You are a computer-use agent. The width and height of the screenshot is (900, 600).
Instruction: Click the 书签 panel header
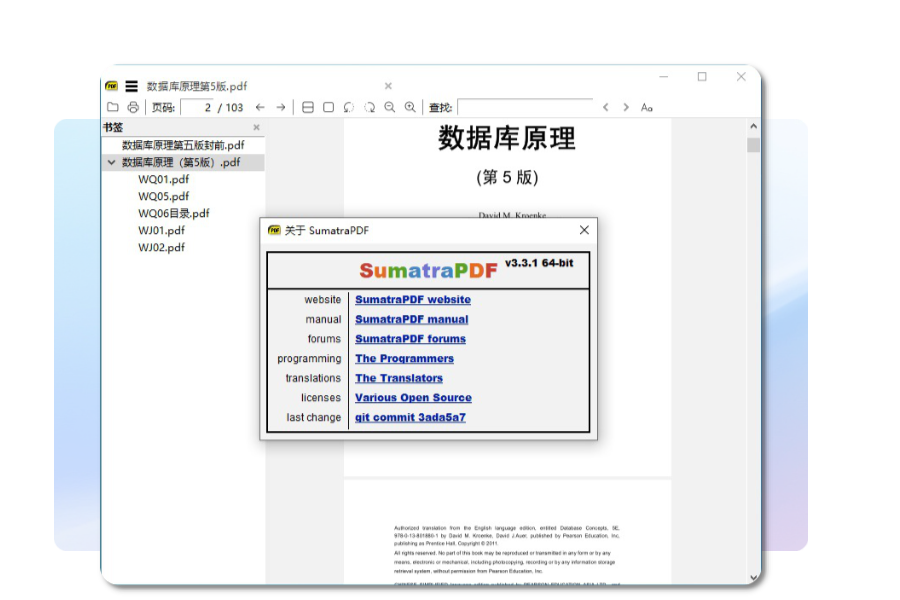pyautogui.click(x=112, y=127)
